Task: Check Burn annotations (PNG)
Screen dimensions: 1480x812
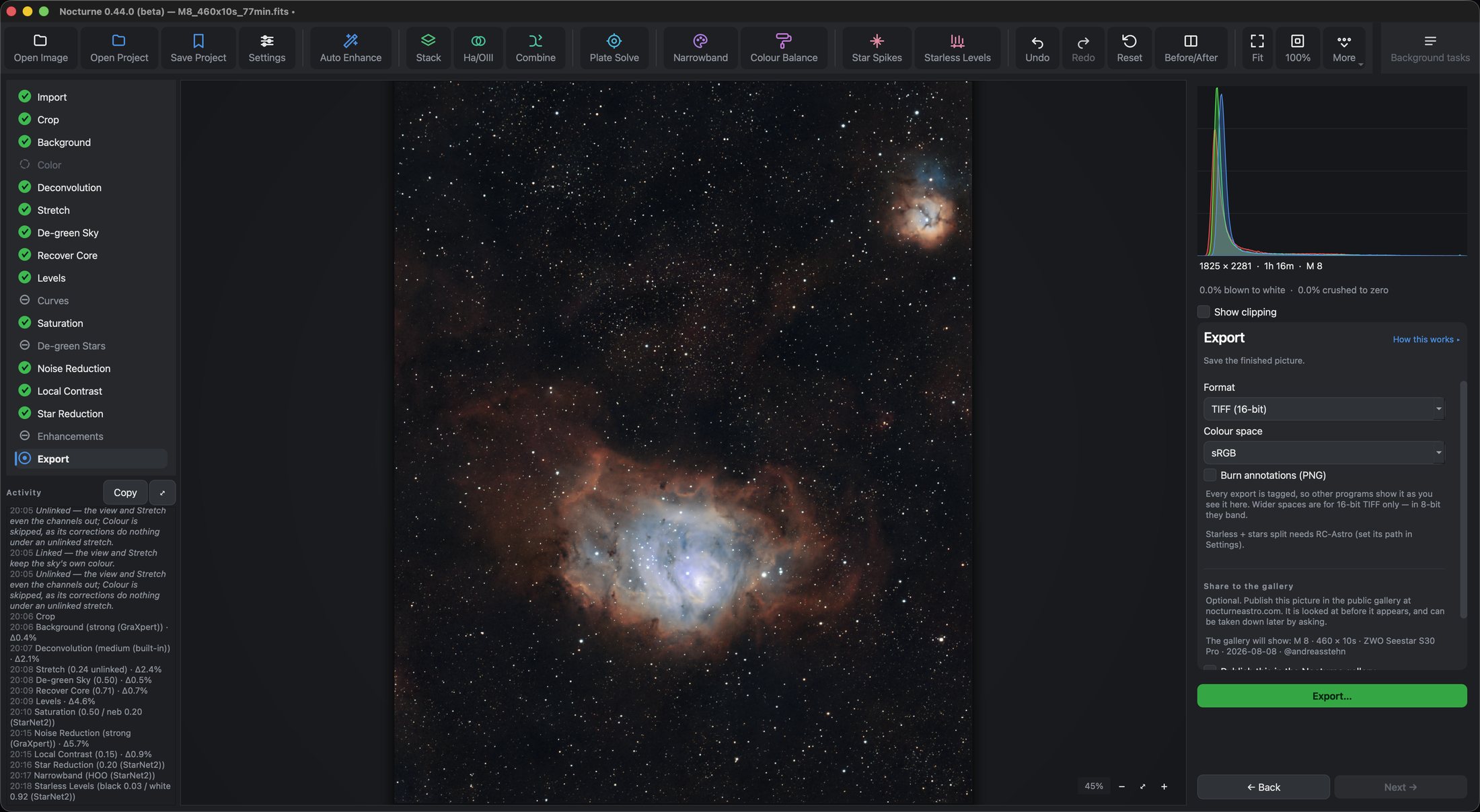Action: [x=1210, y=475]
